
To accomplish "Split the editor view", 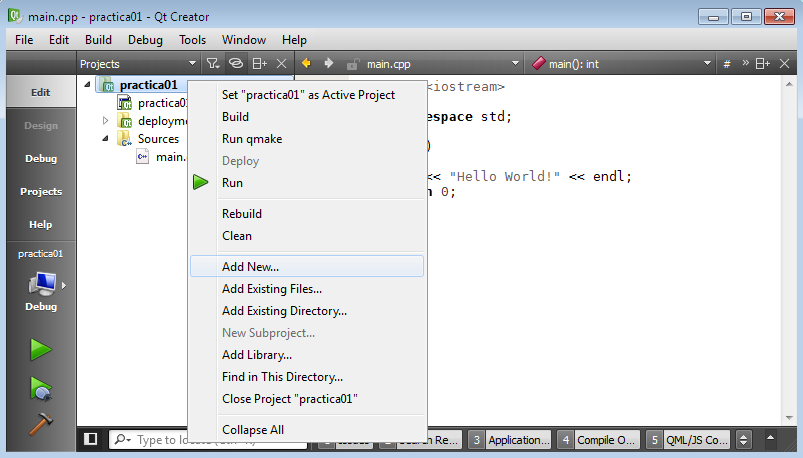I will [x=763, y=64].
